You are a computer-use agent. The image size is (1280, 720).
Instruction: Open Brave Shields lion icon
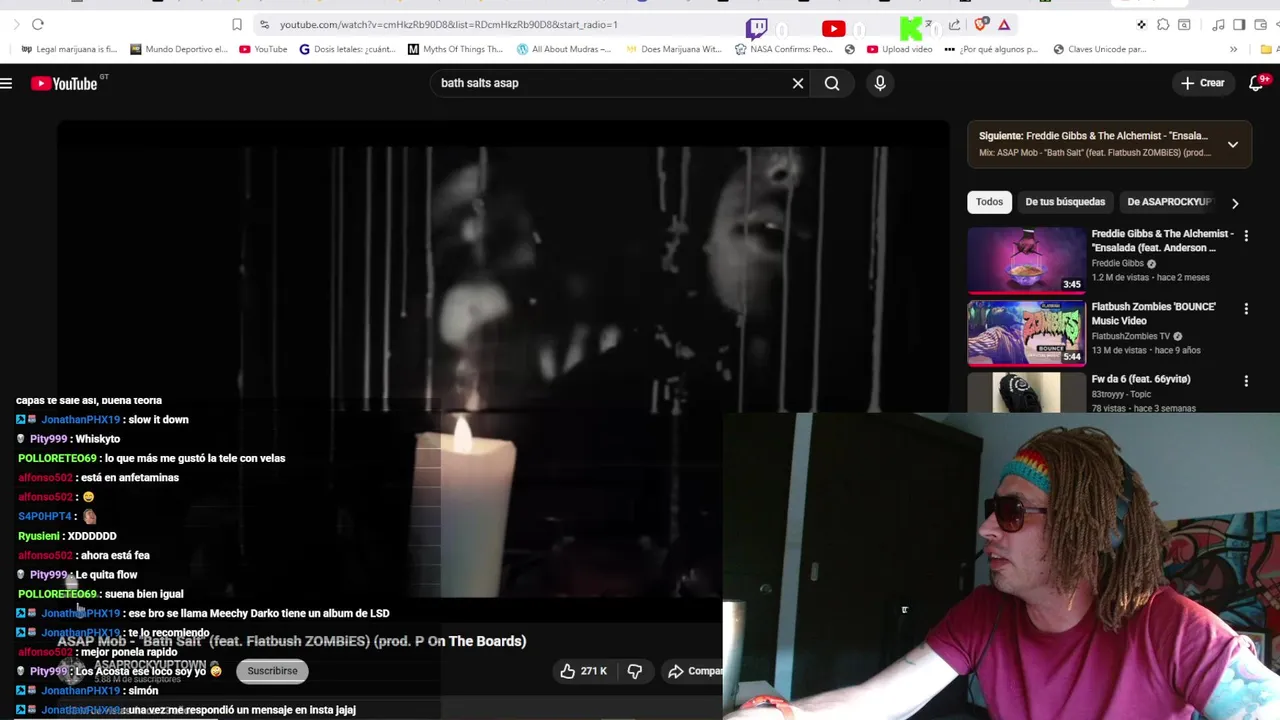[x=981, y=24]
